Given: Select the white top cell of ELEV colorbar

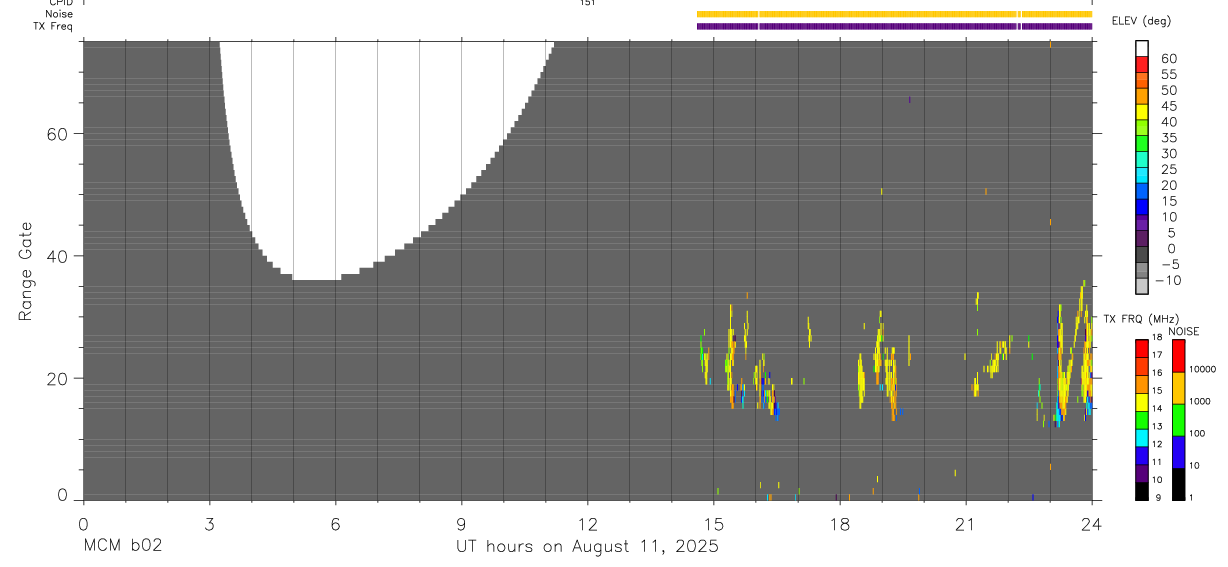Looking at the screenshot, I should [x=1141, y=49].
